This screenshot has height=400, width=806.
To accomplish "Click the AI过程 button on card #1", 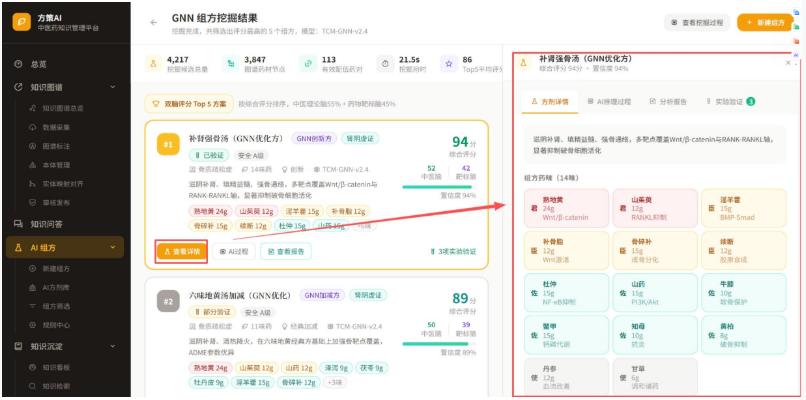I will pyautogui.click(x=234, y=251).
